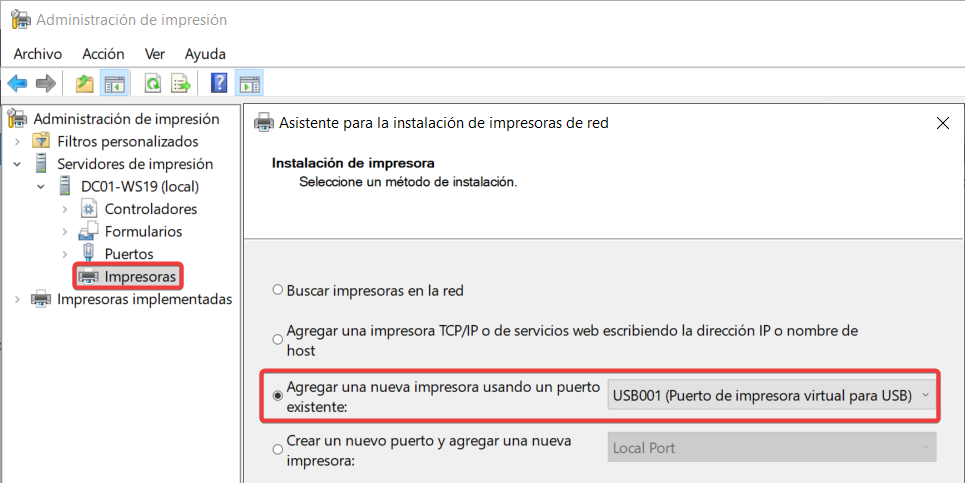The height and width of the screenshot is (483, 965).
Task: Open Help via the blue question mark icon
Action: pyautogui.click(x=219, y=83)
